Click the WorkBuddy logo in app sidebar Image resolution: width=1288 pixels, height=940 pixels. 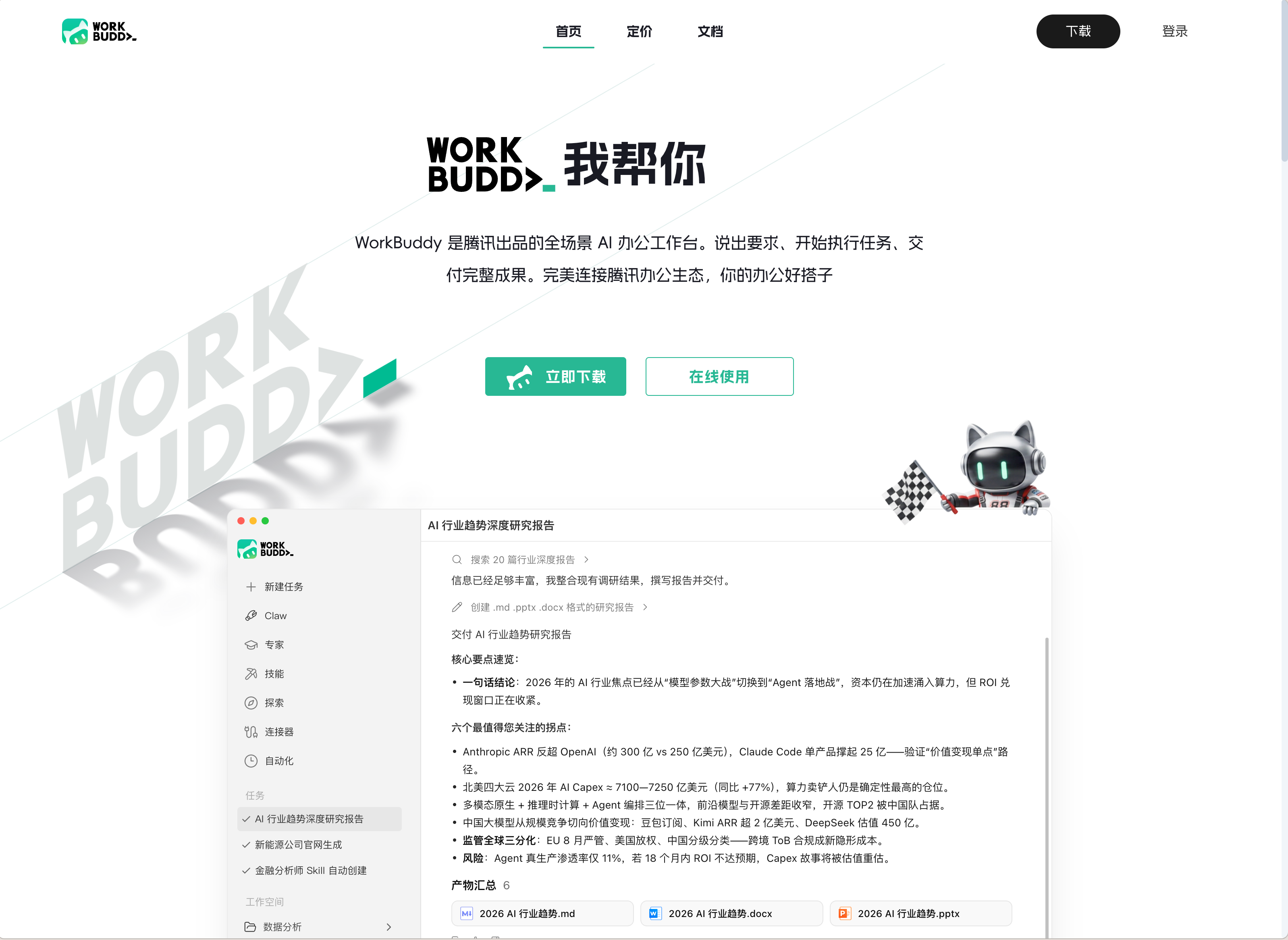click(265, 549)
